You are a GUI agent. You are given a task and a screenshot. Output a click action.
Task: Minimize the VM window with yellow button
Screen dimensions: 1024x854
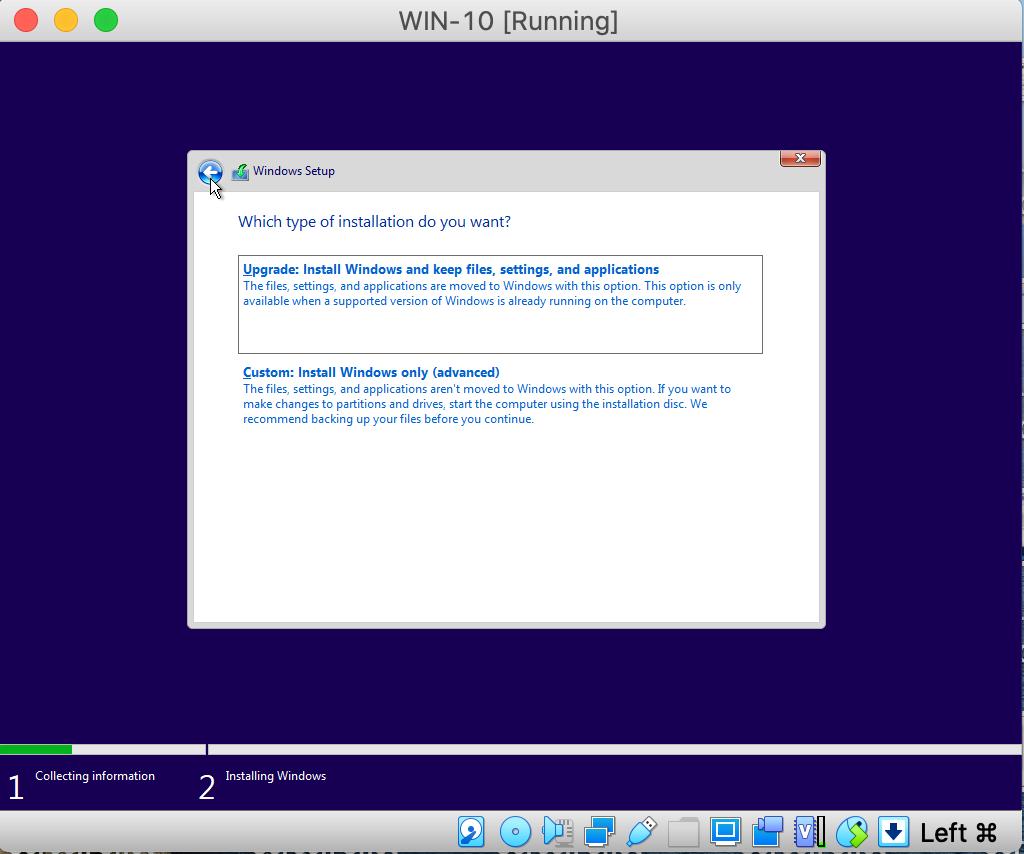coord(66,20)
